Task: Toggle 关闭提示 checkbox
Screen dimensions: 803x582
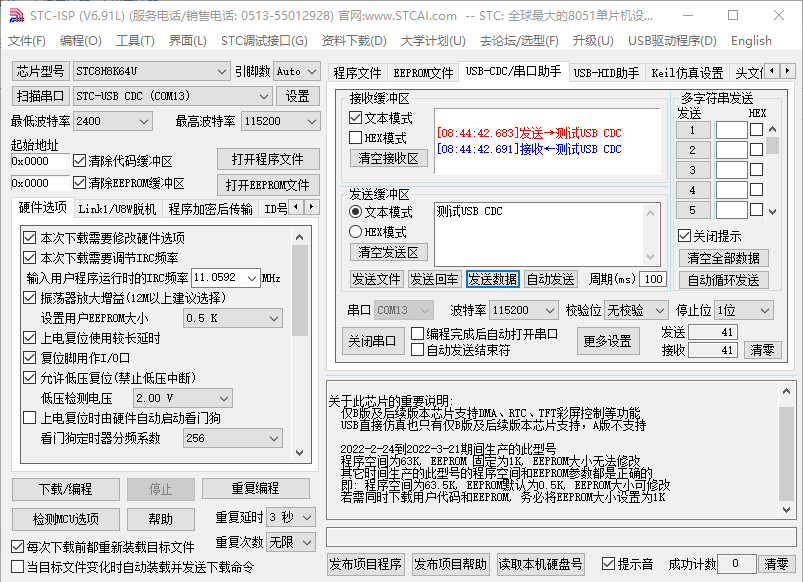Action: [684, 236]
